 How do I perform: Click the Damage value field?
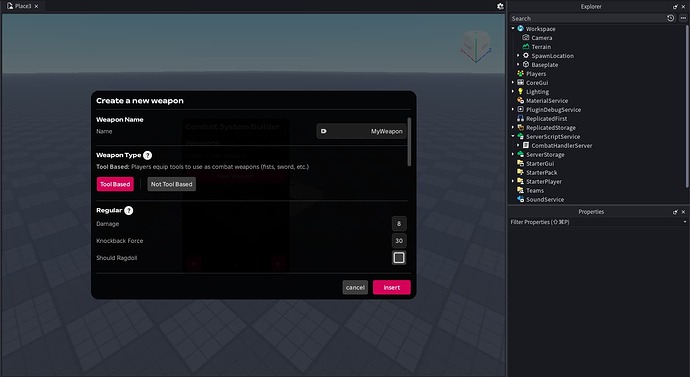(x=399, y=223)
